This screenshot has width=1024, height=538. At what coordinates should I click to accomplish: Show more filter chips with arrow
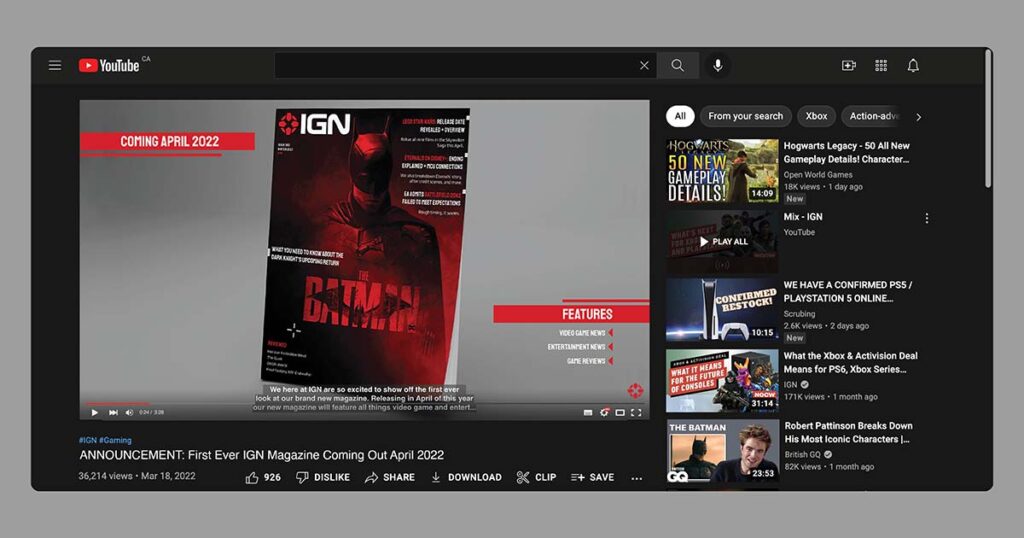pyautogui.click(x=919, y=117)
